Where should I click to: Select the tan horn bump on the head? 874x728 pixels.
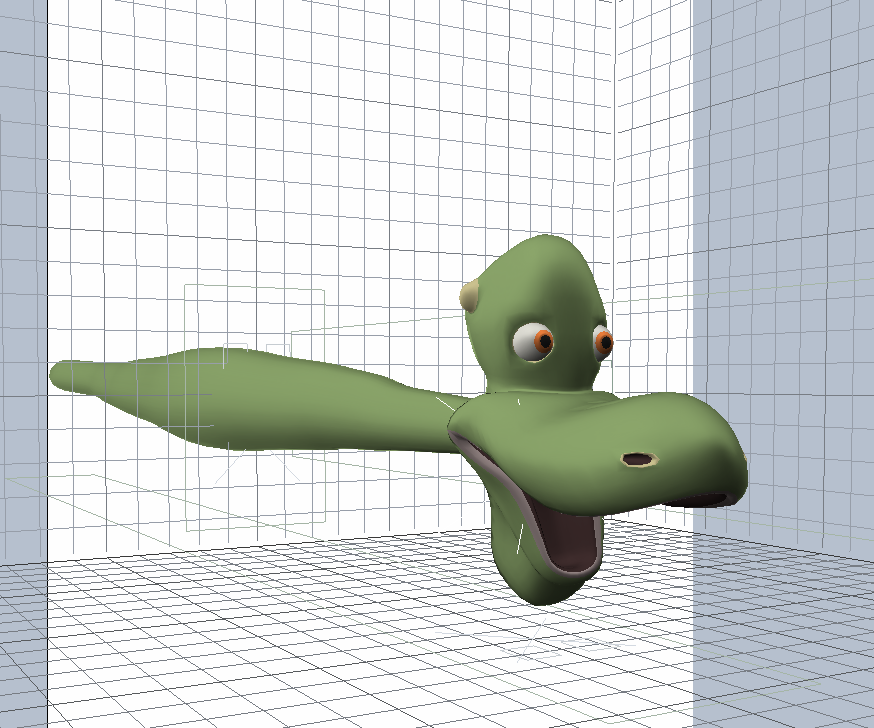click(x=470, y=296)
